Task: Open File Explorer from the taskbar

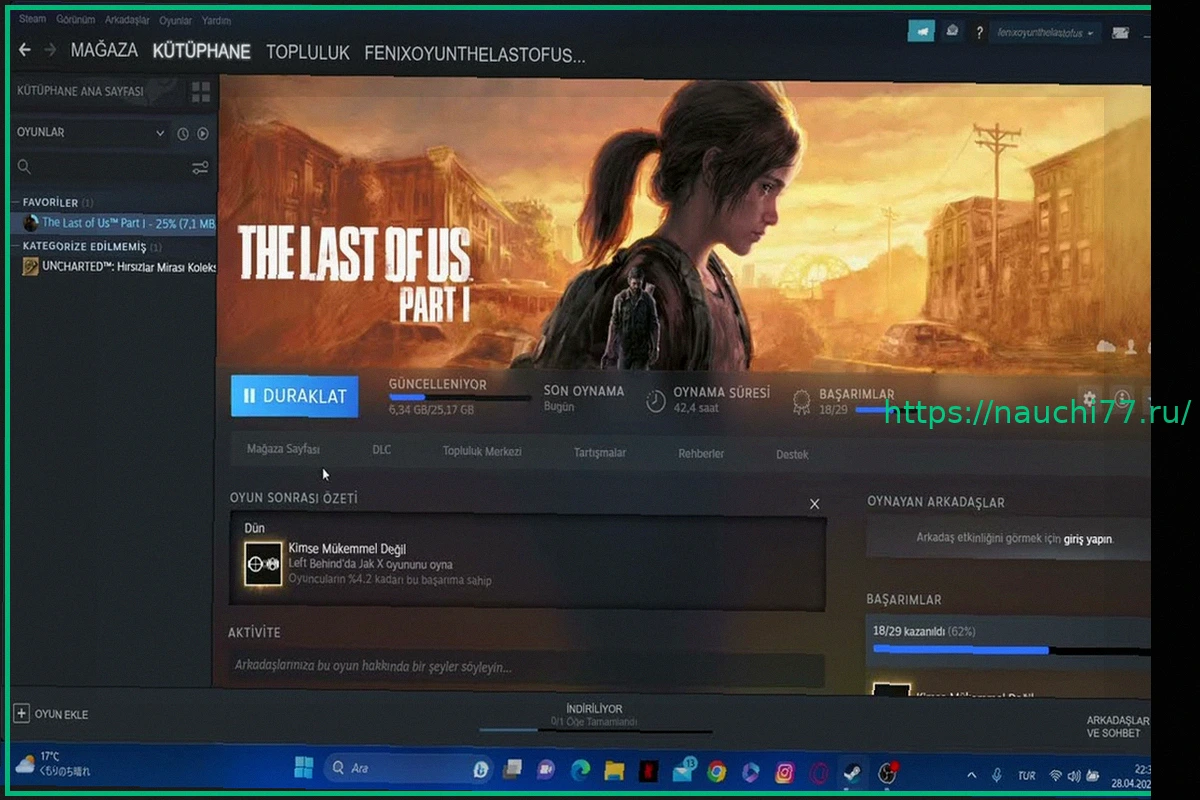Action: tap(614, 770)
